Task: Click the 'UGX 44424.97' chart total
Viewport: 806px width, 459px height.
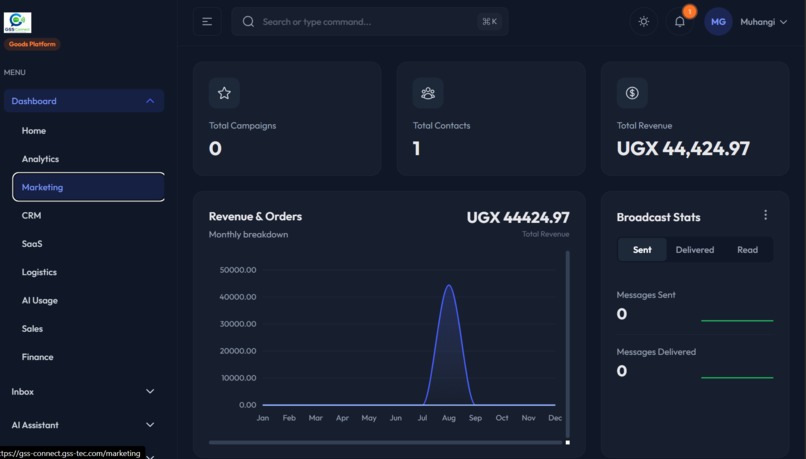Action: [x=518, y=217]
